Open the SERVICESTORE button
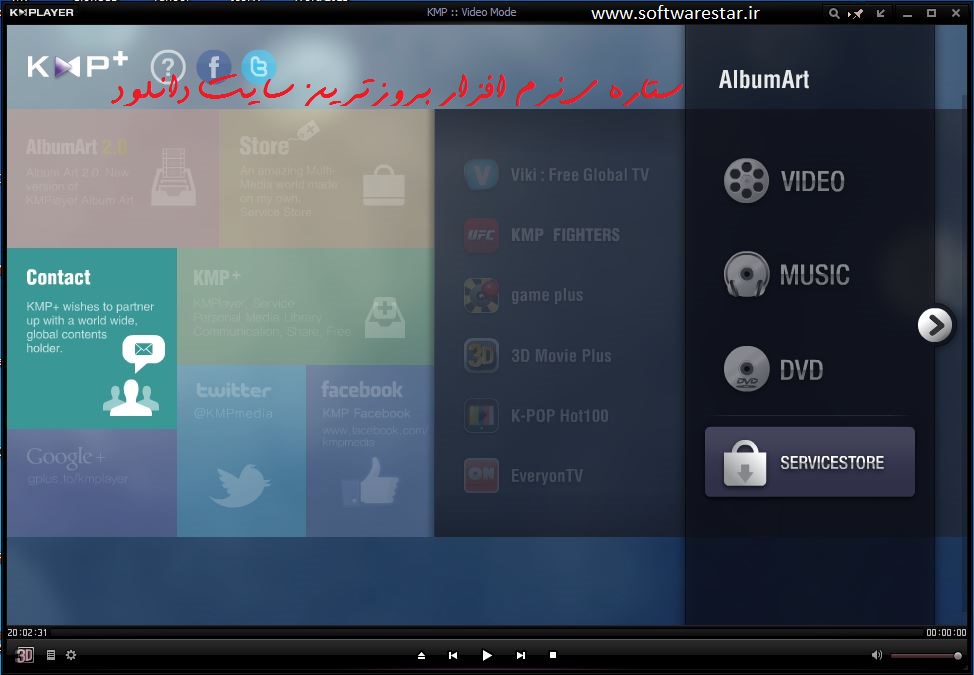Screen dimensions: 974x675 coord(809,461)
